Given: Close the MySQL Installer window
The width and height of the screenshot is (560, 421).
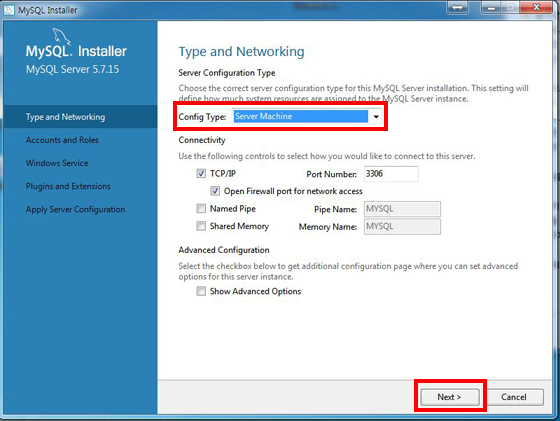Looking at the screenshot, I should [x=536, y=7].
